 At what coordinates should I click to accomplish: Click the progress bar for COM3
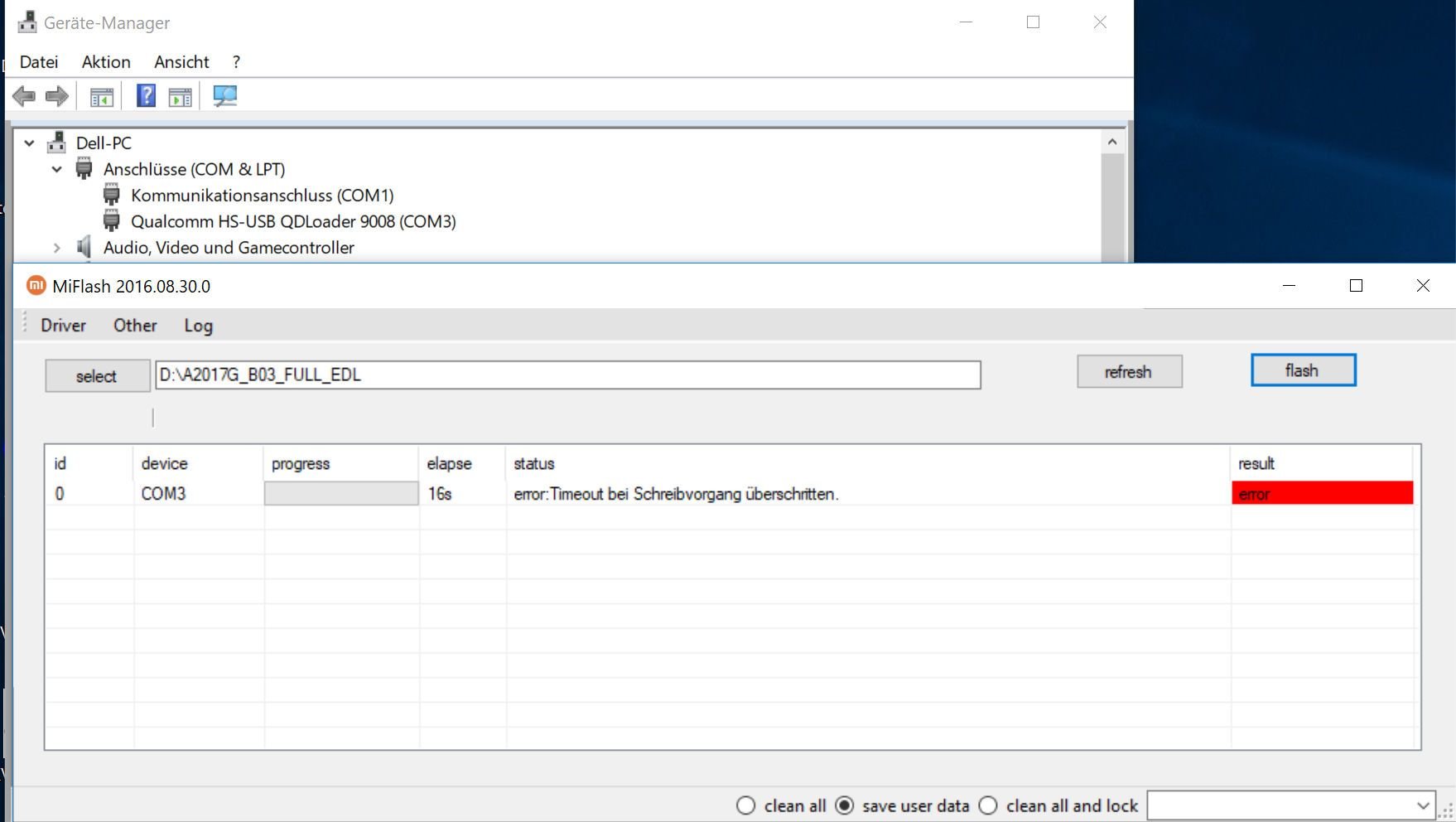[x=341, y=493]
